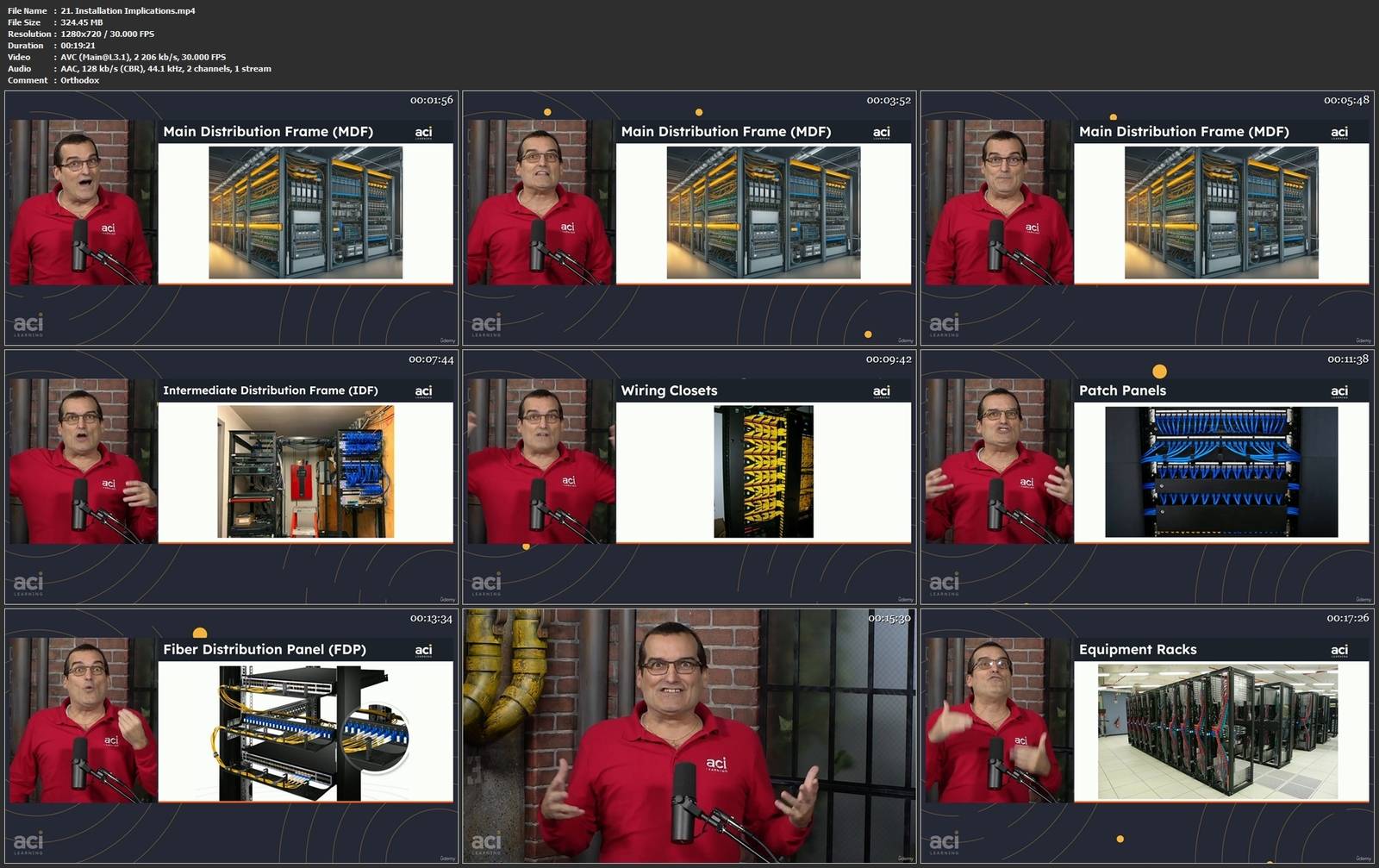Click the 00:17:26 timestamp label
The width and height of the screenshot is (1379, 868).
[x=1347, y=618]
